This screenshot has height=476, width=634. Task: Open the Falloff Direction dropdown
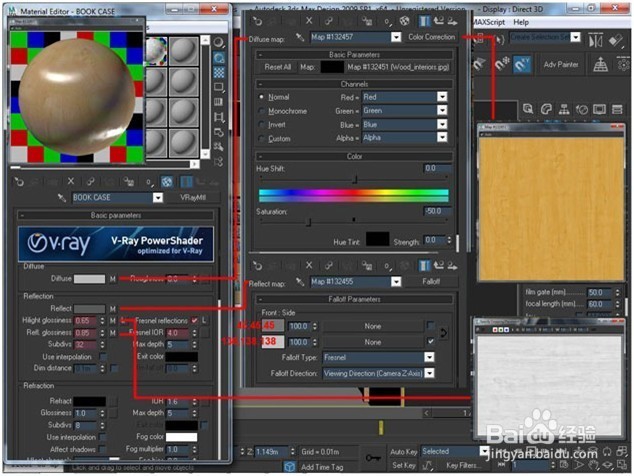(x=429, y=373)
